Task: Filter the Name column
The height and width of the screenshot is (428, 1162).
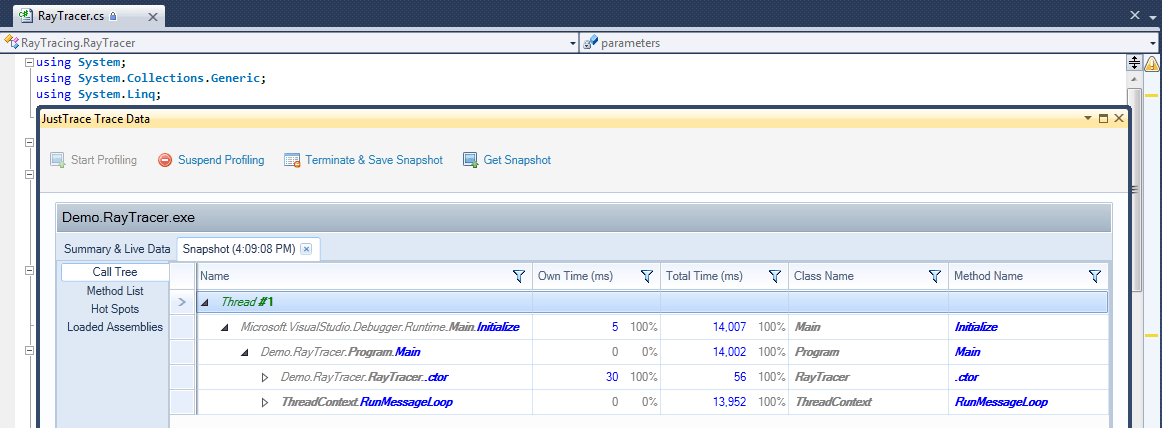Action: click(519, 276)
